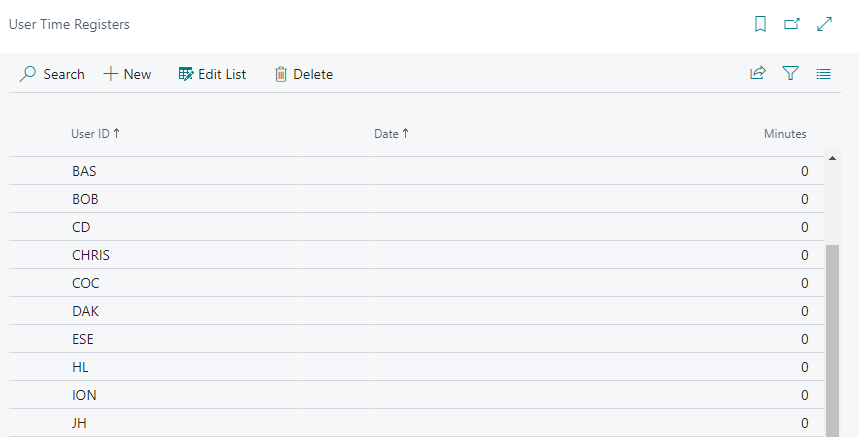The height and width of the screenshot is (437, 859).
Task: Open the Minutes column header options
Action: (785, 134)
